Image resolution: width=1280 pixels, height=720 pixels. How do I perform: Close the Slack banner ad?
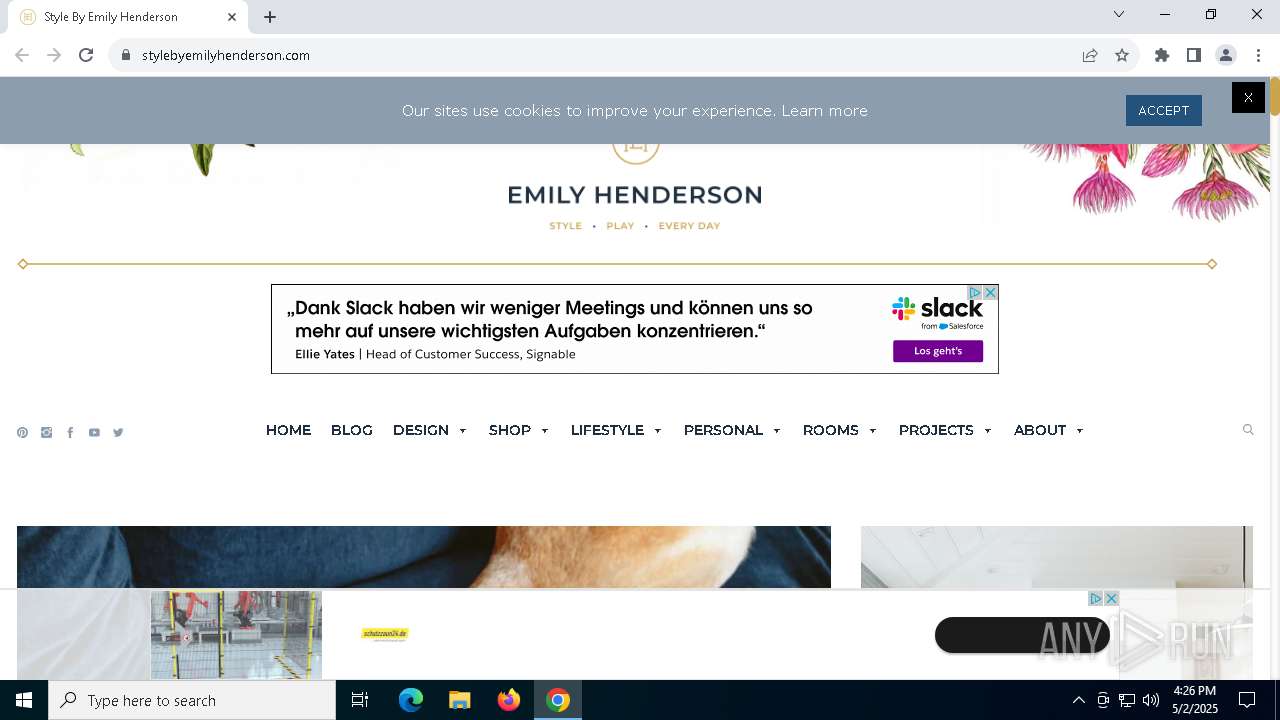coord(990,292)
